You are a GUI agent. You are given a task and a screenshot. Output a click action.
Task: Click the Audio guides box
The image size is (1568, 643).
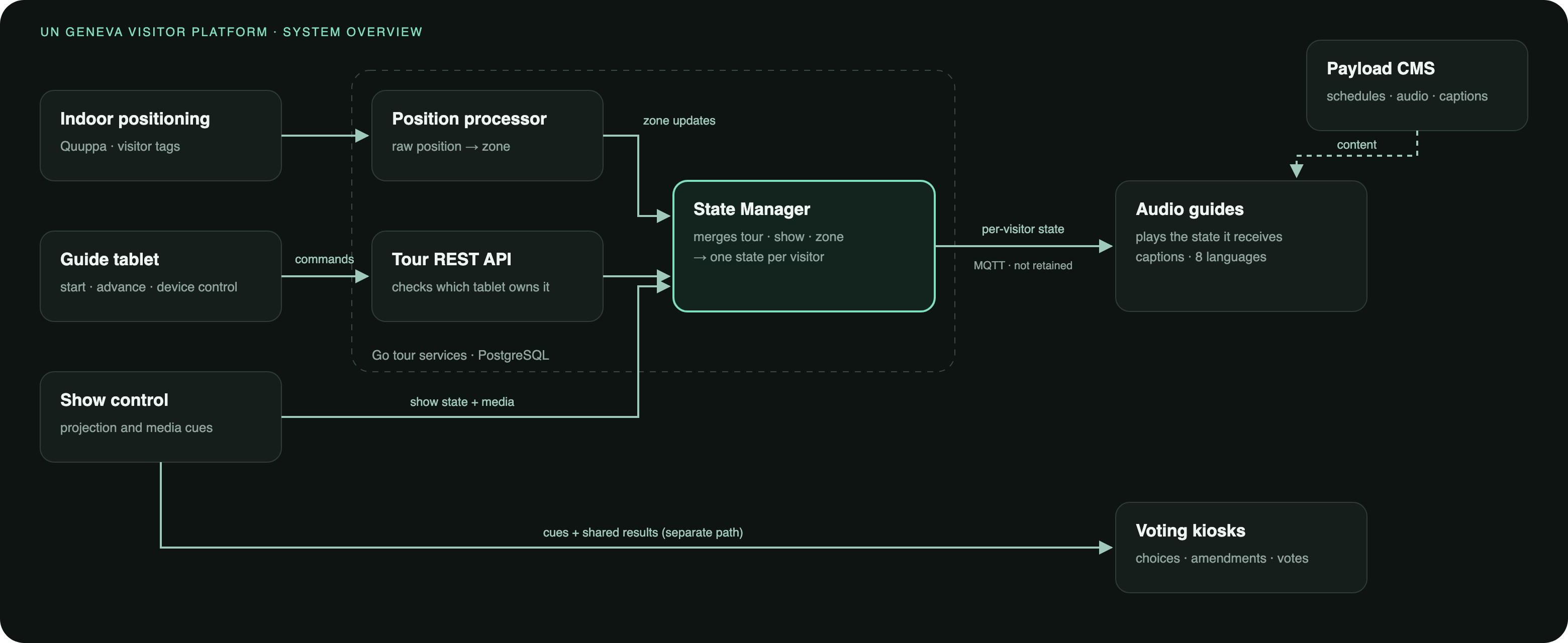[x=1240, y=246]
